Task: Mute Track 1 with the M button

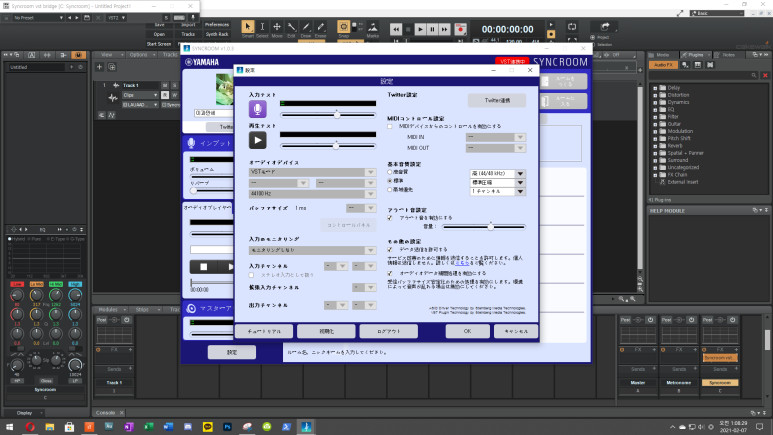Action: 165,85
